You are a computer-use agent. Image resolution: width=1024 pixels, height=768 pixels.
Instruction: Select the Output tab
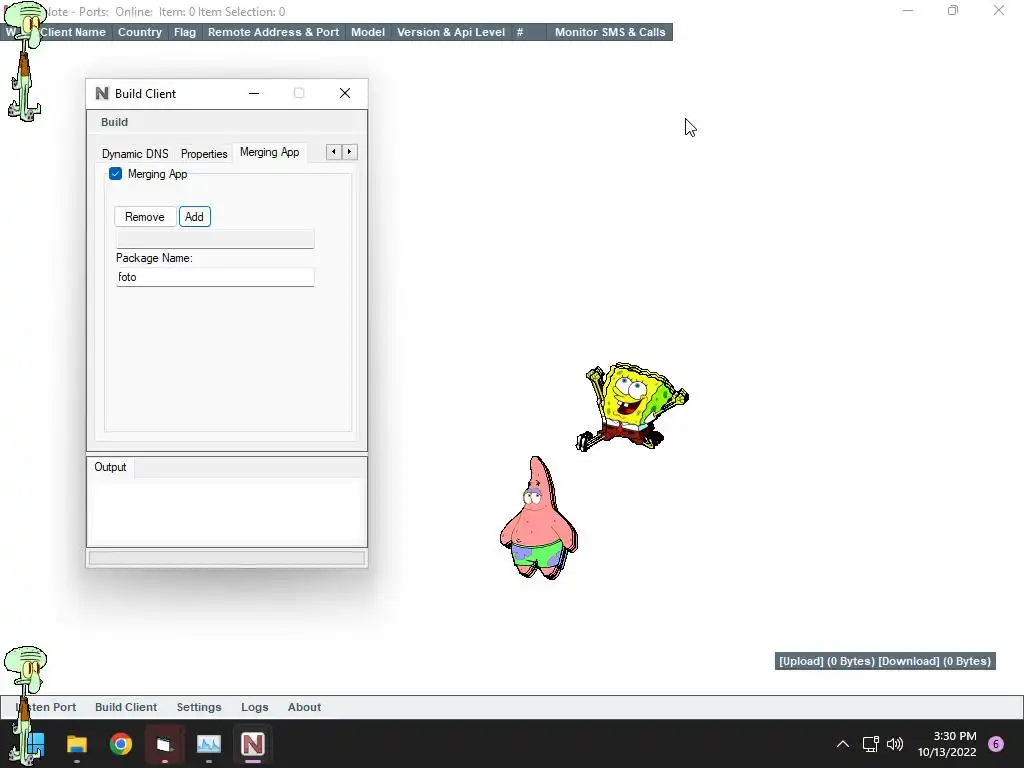[110, 467]
